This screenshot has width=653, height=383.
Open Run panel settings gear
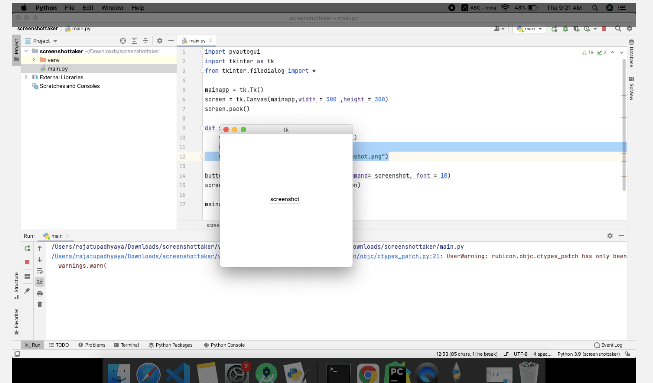pos(610,236)
